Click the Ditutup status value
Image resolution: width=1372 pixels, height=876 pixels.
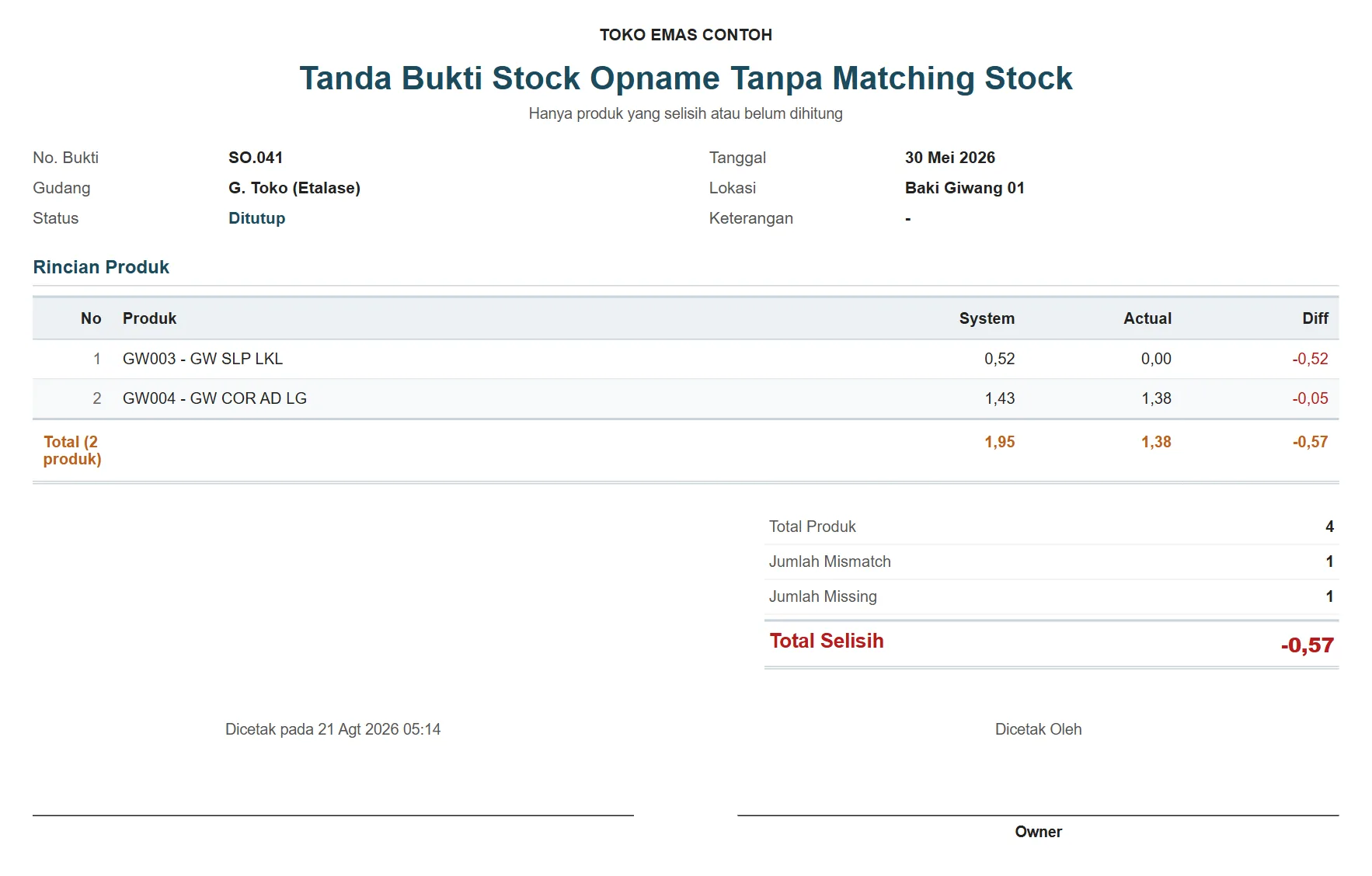click(x=256, y=218)
